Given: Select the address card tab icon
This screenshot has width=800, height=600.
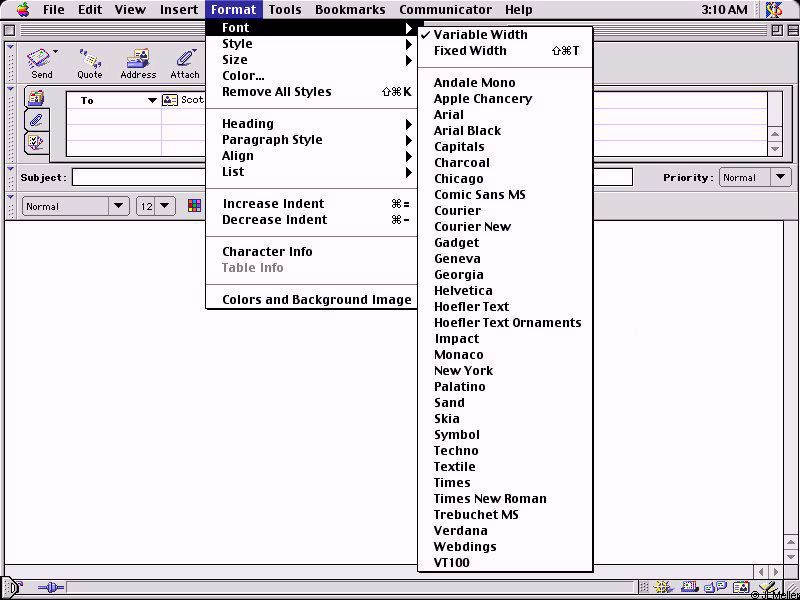Looking at the screenshot, I should 36,97.
